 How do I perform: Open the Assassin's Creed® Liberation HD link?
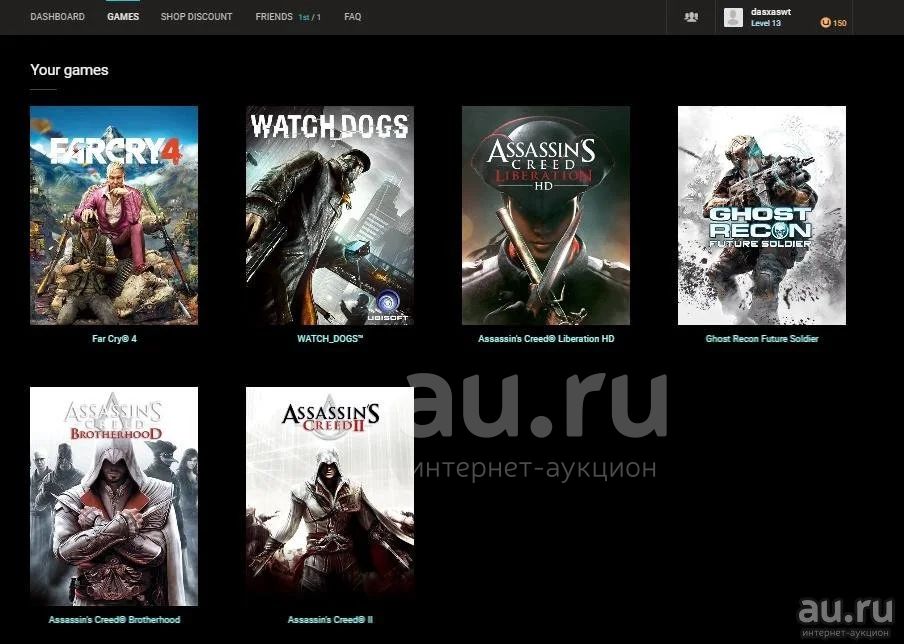pyautogui.click(x=546, y=338)
